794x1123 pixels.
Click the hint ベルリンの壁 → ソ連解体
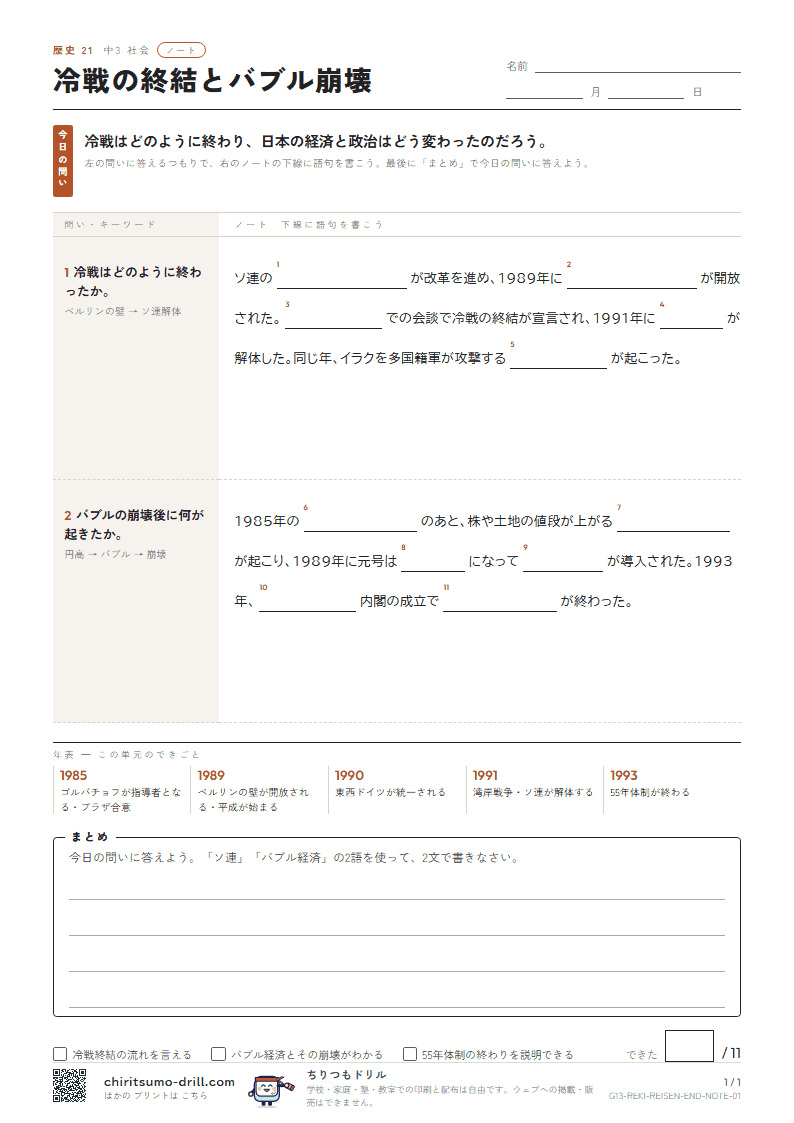123,312
